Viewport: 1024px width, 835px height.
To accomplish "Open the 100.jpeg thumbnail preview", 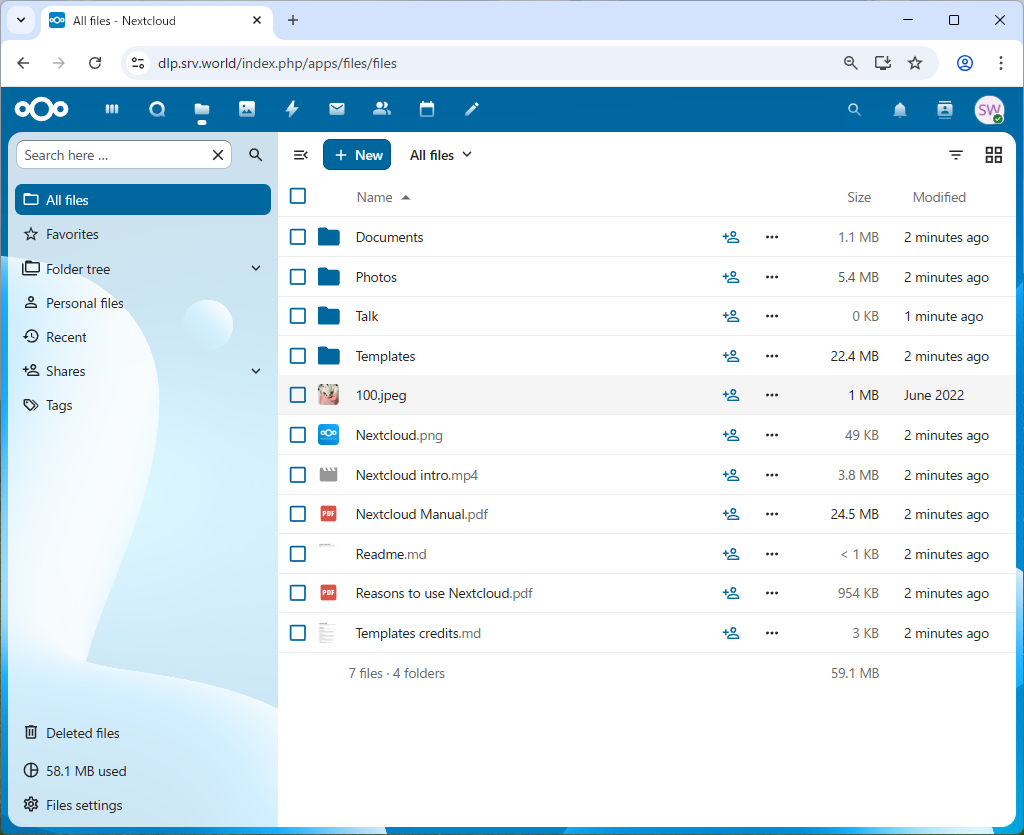I will coord(328,395).
